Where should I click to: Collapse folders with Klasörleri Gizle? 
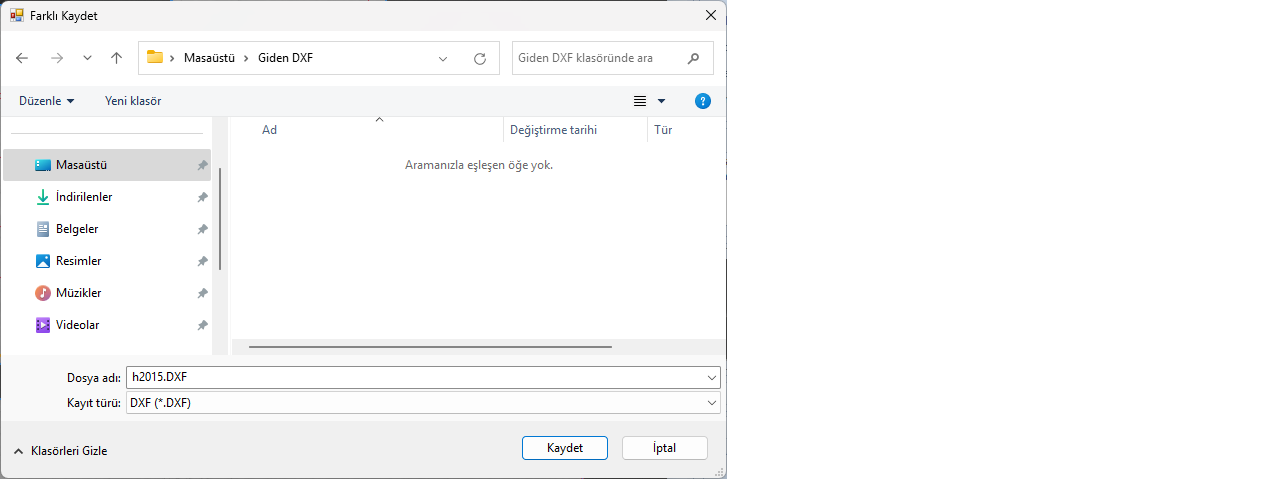61,451
